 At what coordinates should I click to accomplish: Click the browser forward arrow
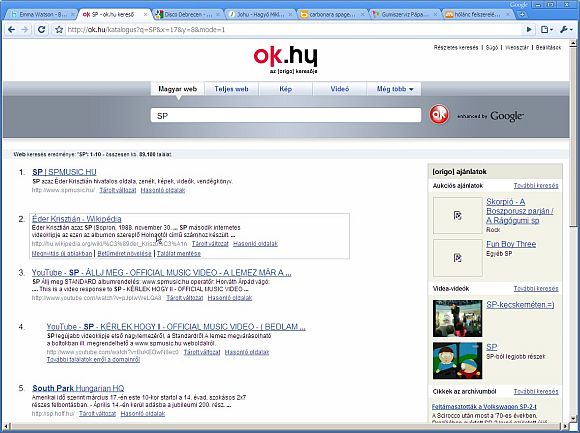tap(25, 30)
